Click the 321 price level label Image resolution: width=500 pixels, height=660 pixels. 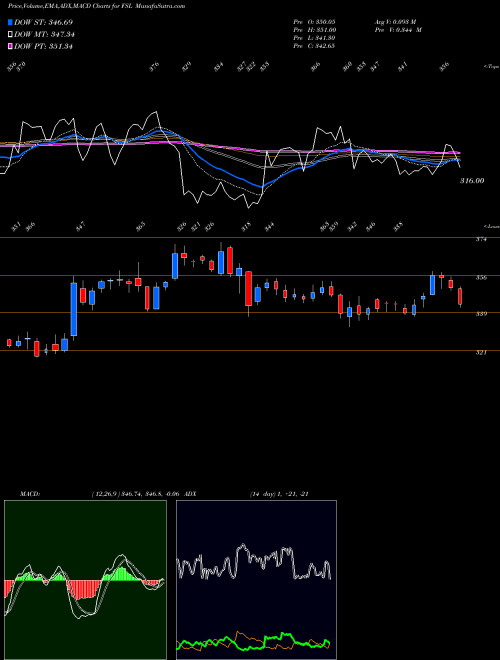pyautogui.click(x=481, y=352)
